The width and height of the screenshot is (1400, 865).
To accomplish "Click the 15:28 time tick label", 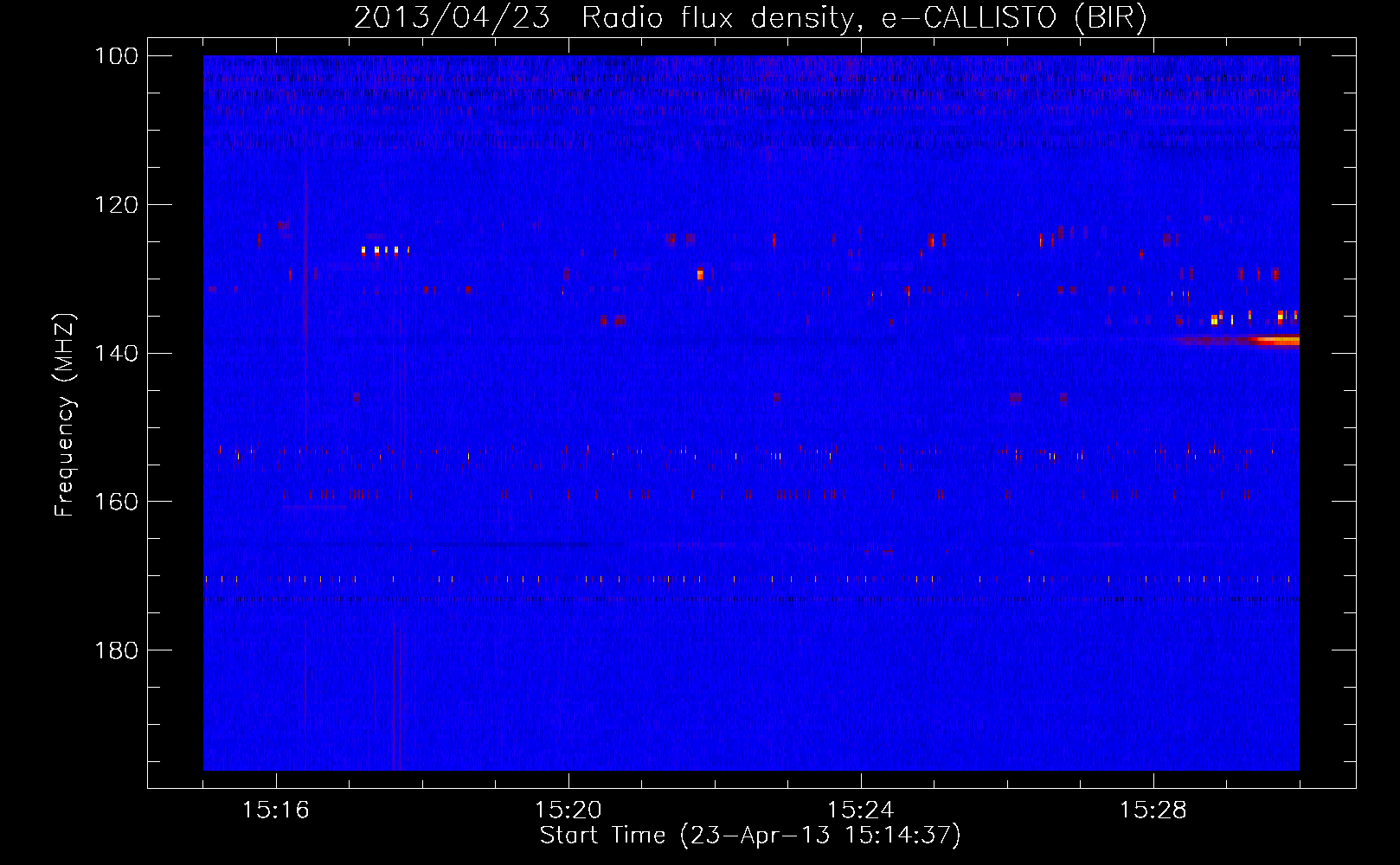I will tap(1153, 811).
